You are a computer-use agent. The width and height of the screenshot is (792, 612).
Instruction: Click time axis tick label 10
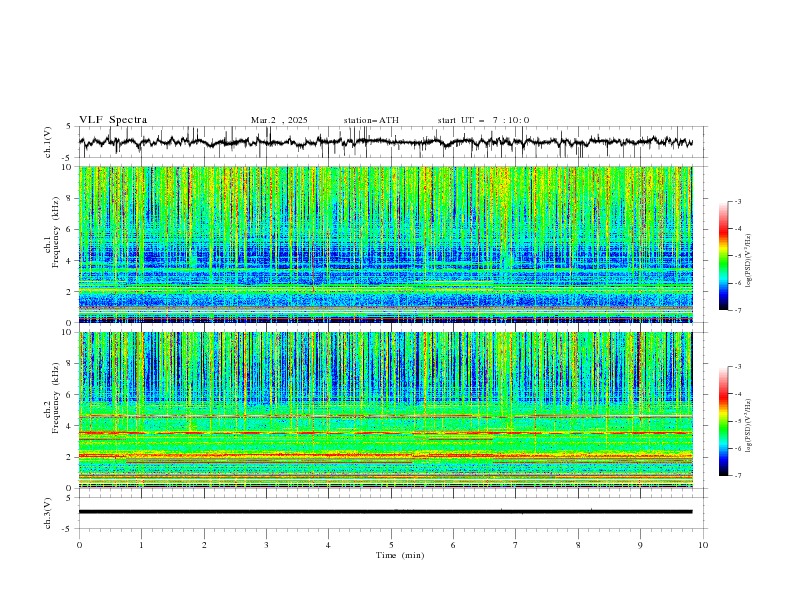[703, 545]
